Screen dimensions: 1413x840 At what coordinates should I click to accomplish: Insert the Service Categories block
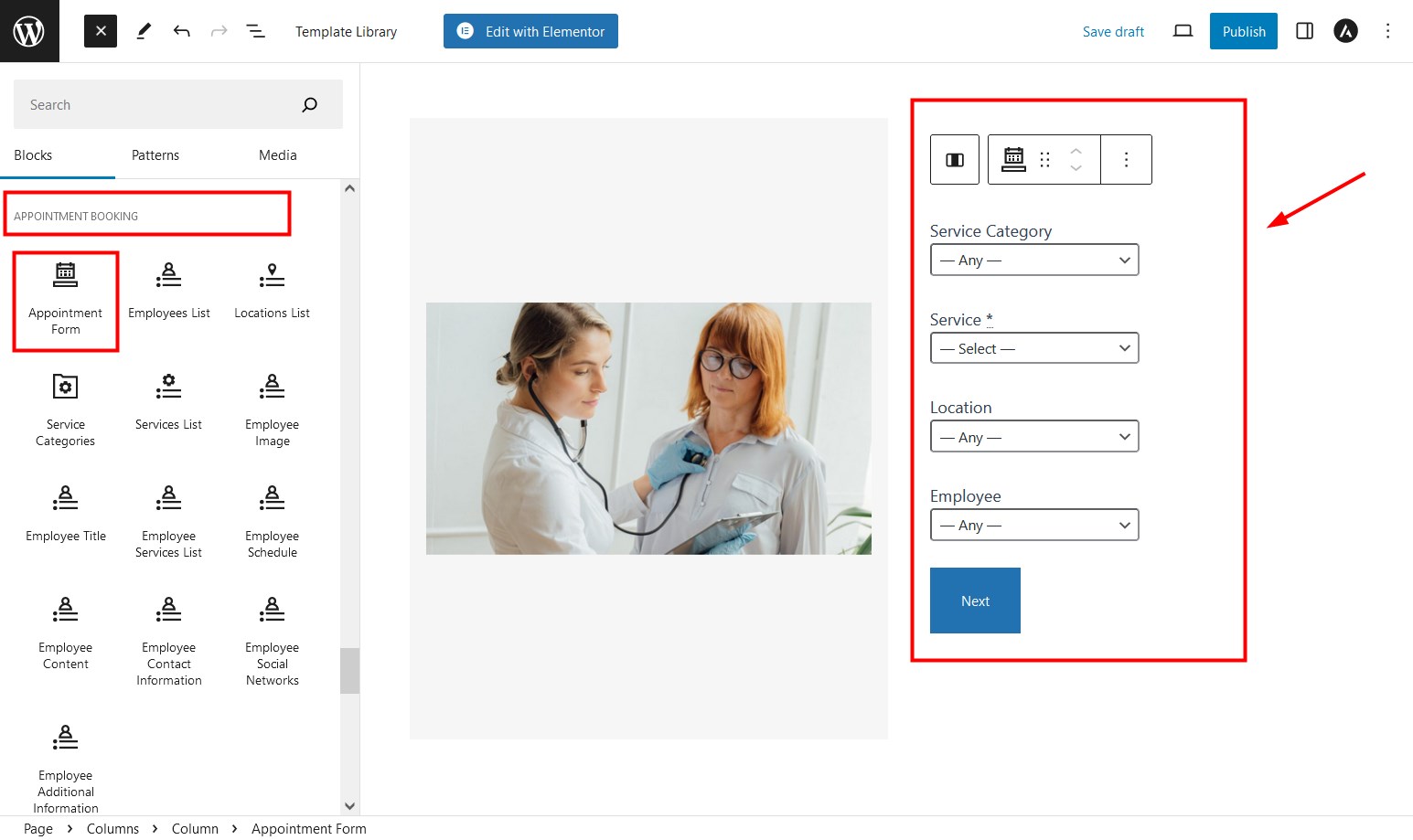pos(66,411)
